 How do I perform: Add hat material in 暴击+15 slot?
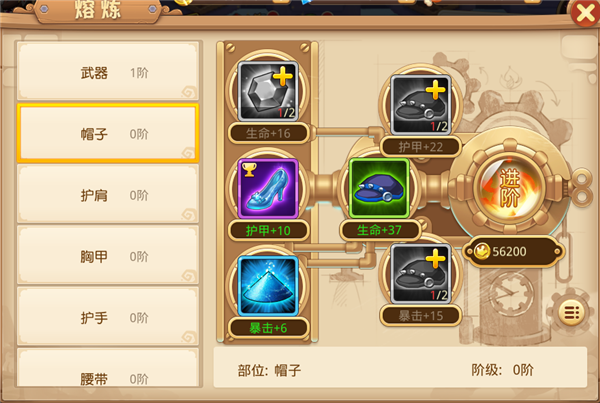point(421,274)
